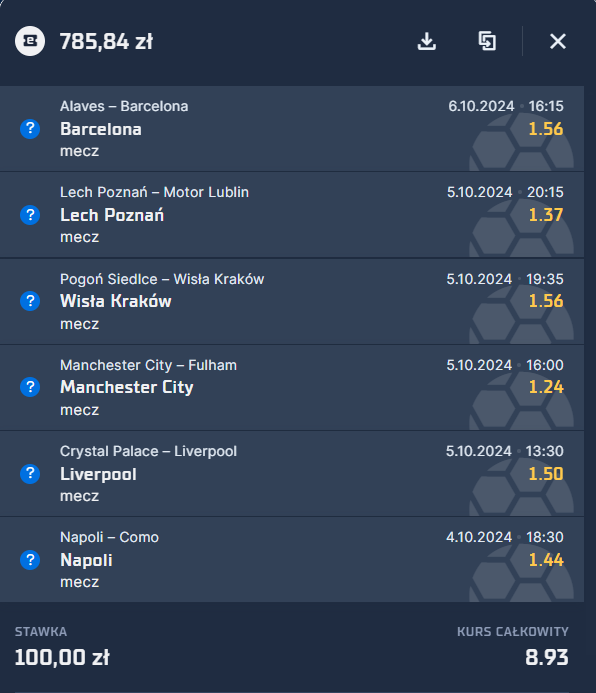Viewport: 596px width, 693px height.
Task: Click the 1.24 odds for Manchester City
Action: tap(546, 387)
